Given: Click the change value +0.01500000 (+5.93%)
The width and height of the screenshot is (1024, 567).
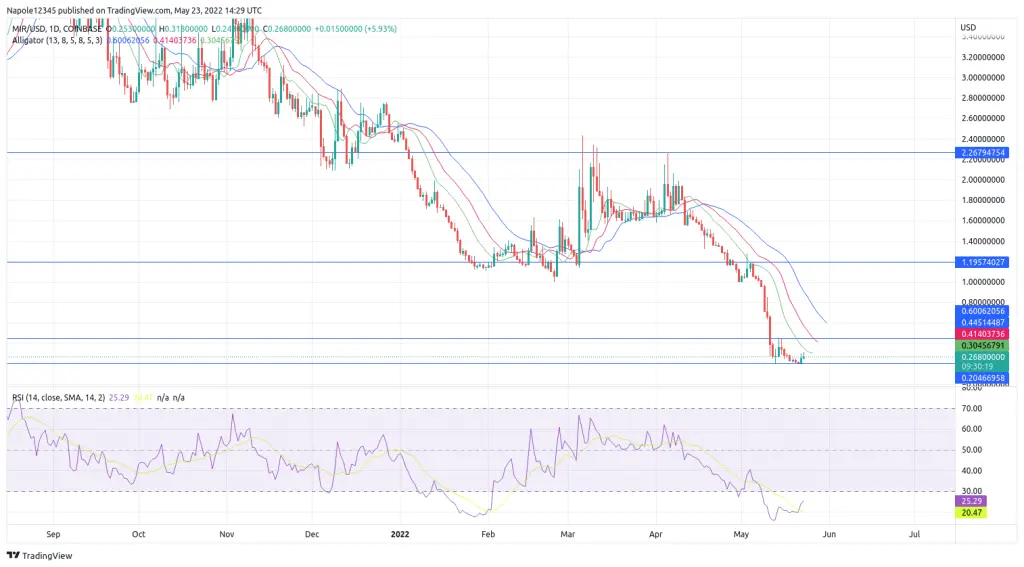Looking at the screenshot, I should (355, 29).
